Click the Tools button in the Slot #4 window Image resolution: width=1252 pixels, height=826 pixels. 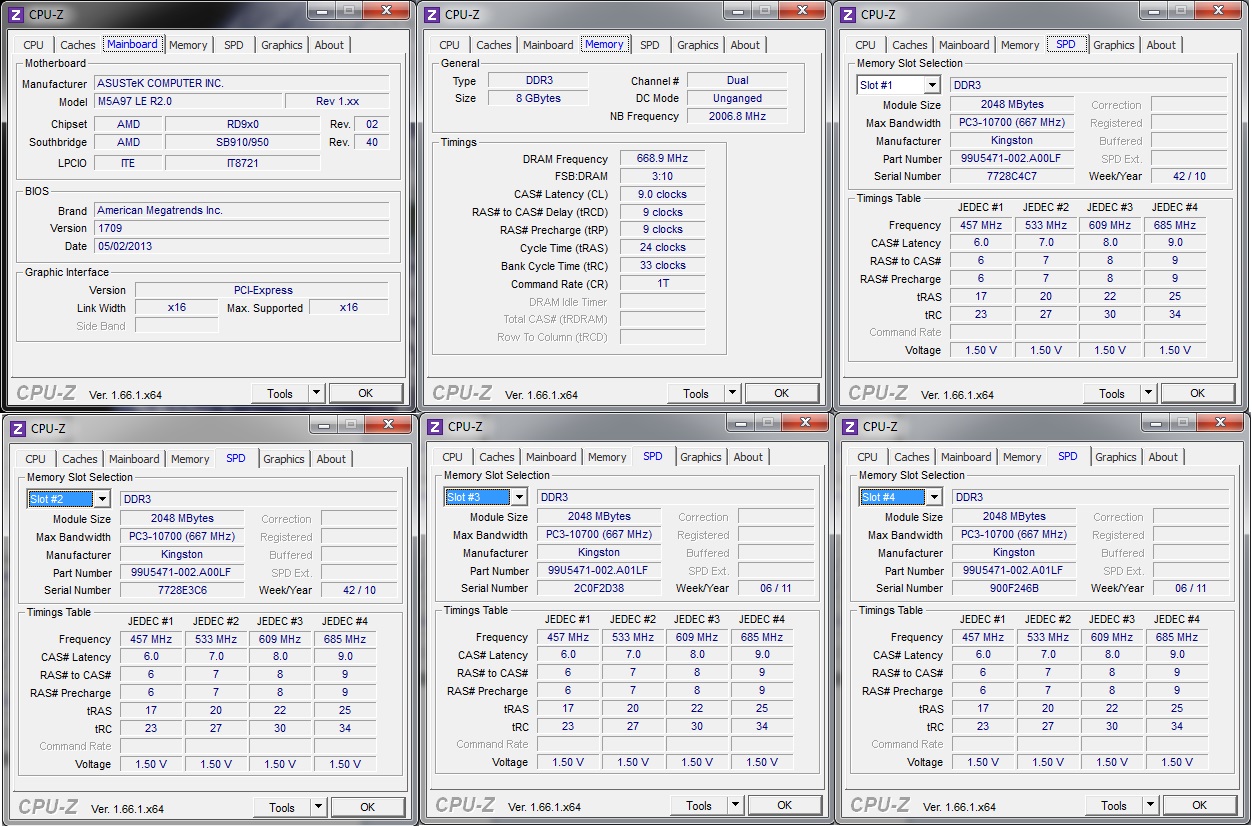[1114, 805]
